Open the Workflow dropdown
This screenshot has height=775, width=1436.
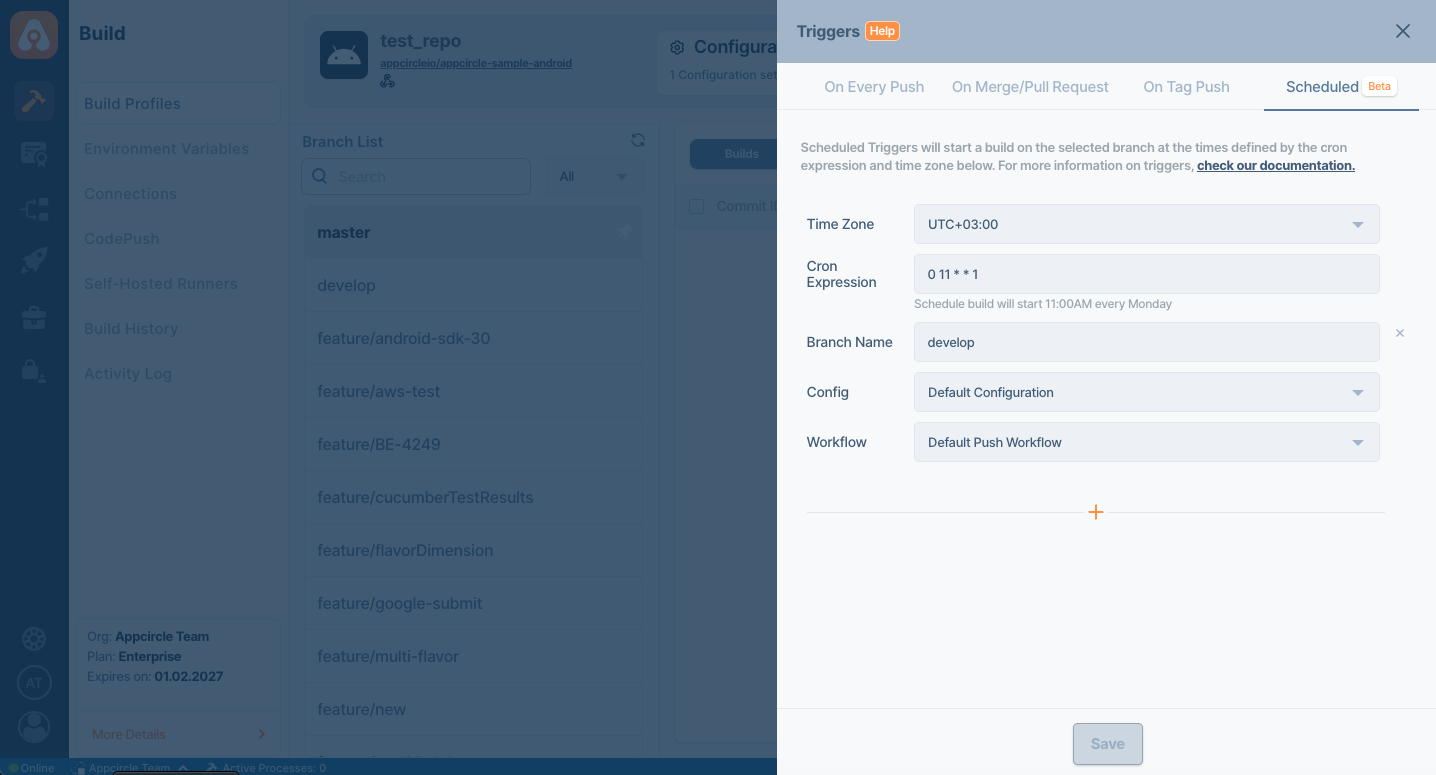tap(1147, 442)
